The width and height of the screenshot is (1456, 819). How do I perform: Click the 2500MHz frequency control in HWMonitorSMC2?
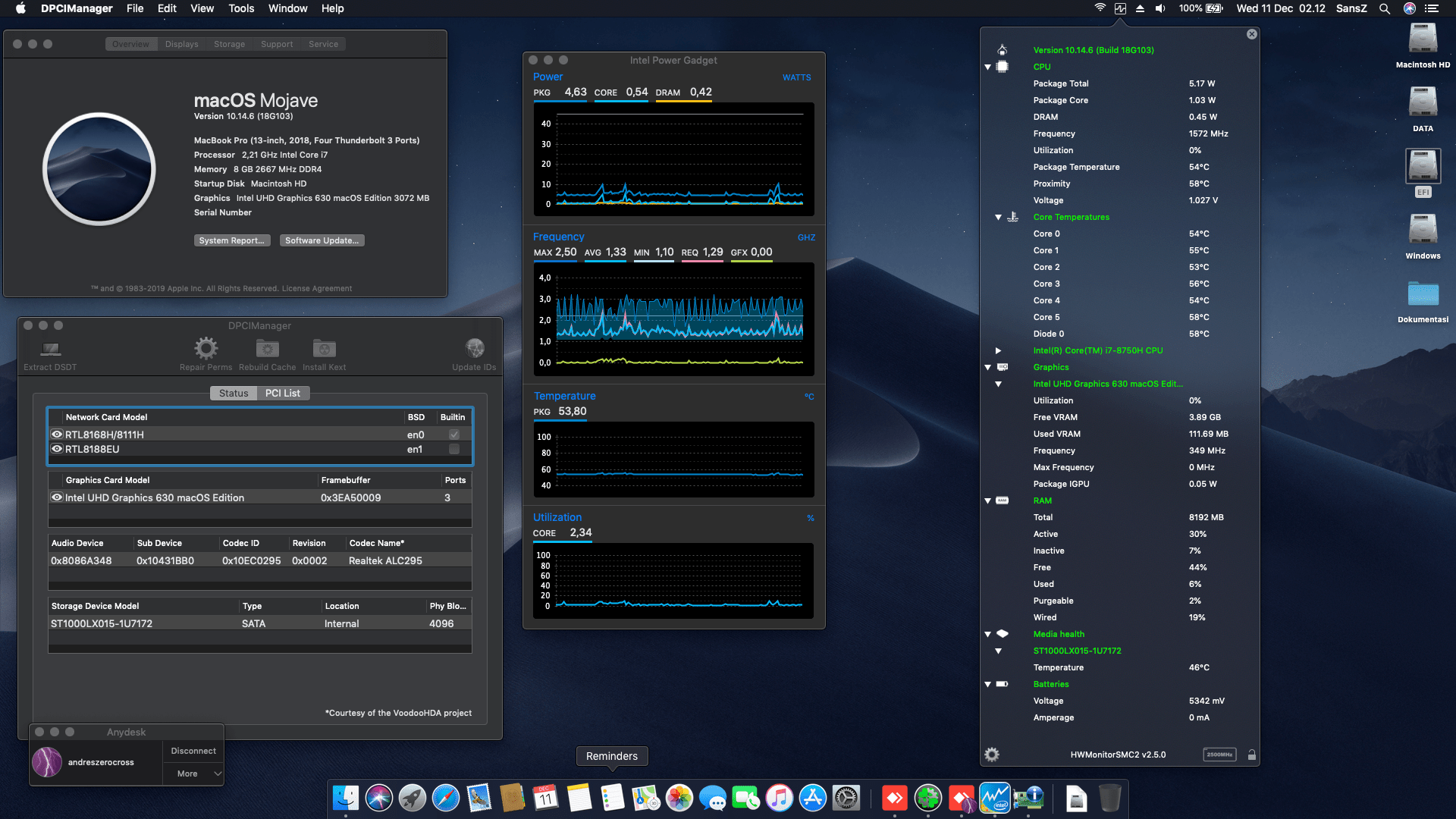(1219, 755)
